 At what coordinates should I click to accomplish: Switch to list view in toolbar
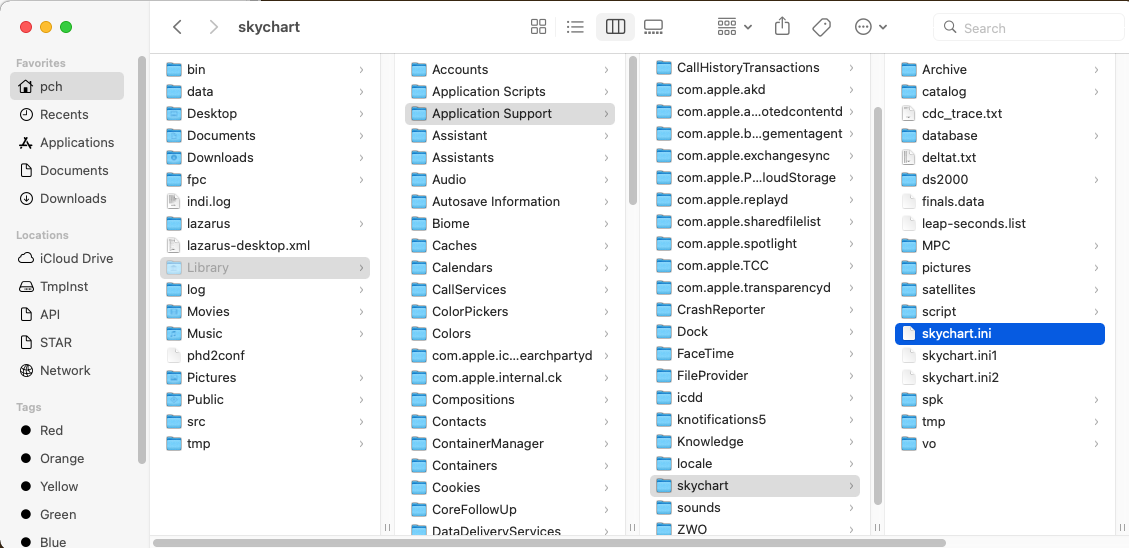575,27
